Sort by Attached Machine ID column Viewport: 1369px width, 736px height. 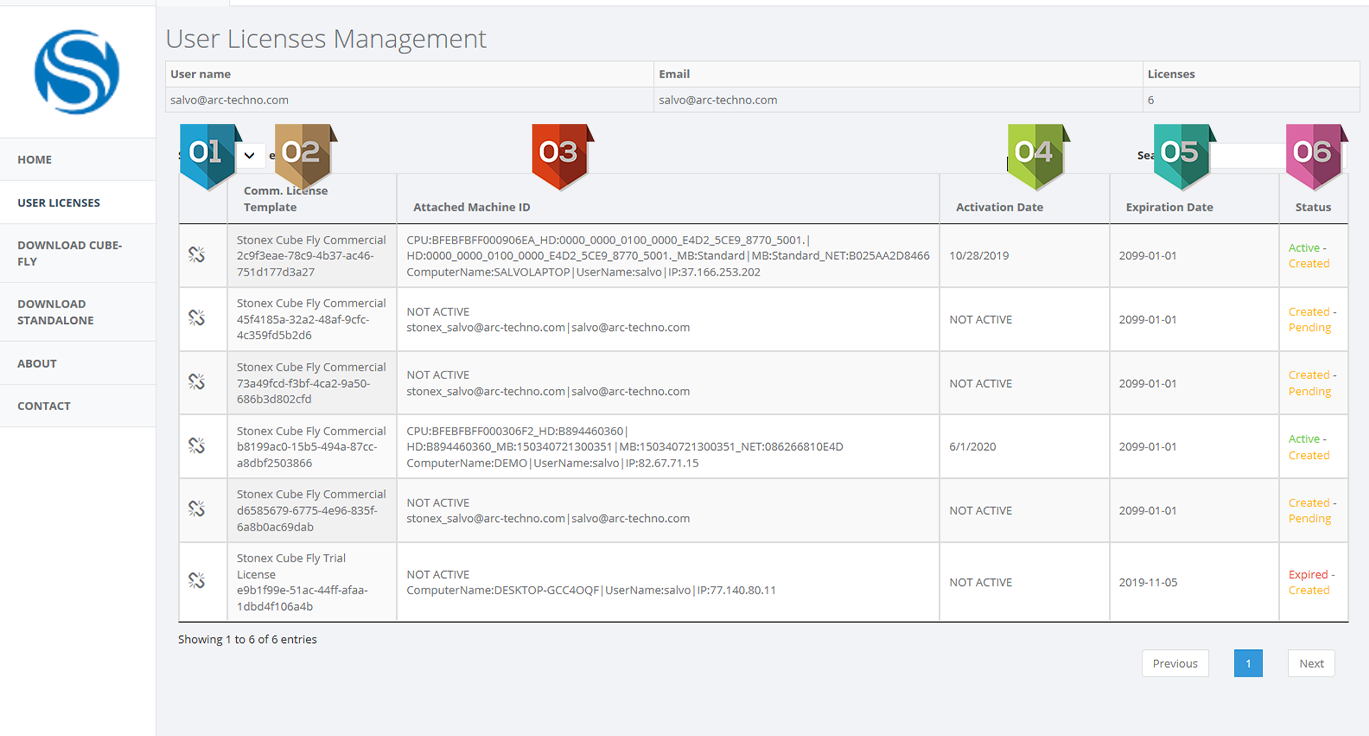(x=668, y=199)
